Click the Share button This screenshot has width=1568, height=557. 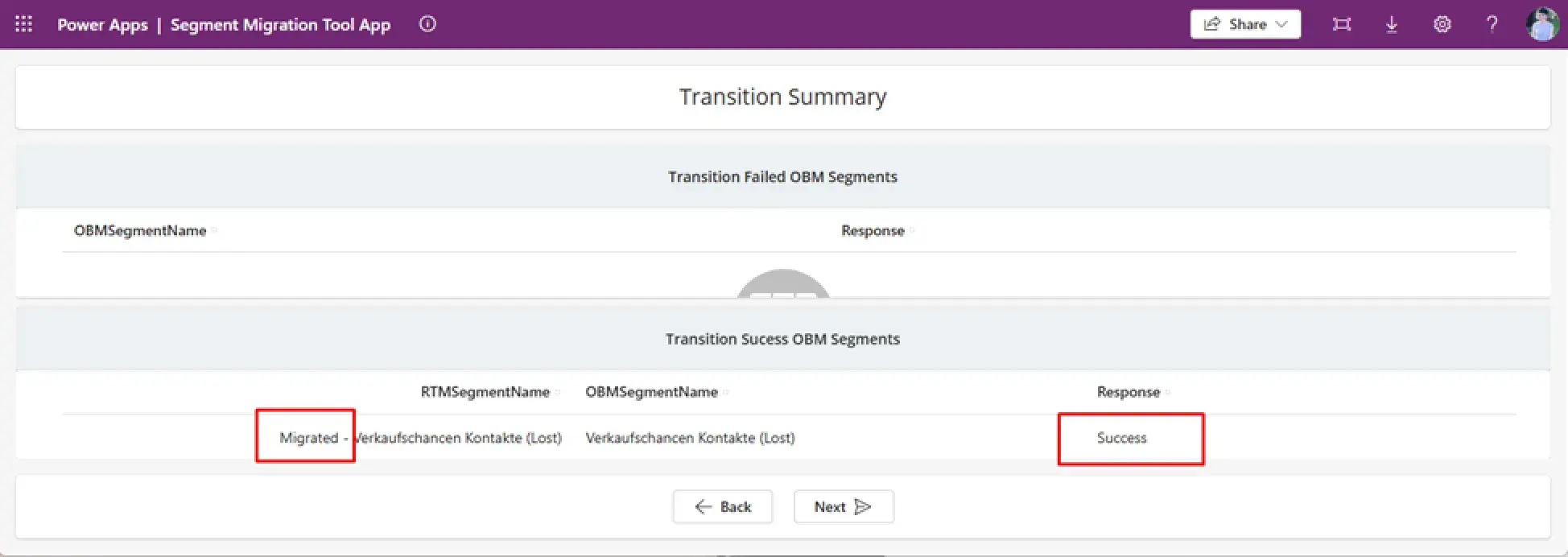point(1244,24)
